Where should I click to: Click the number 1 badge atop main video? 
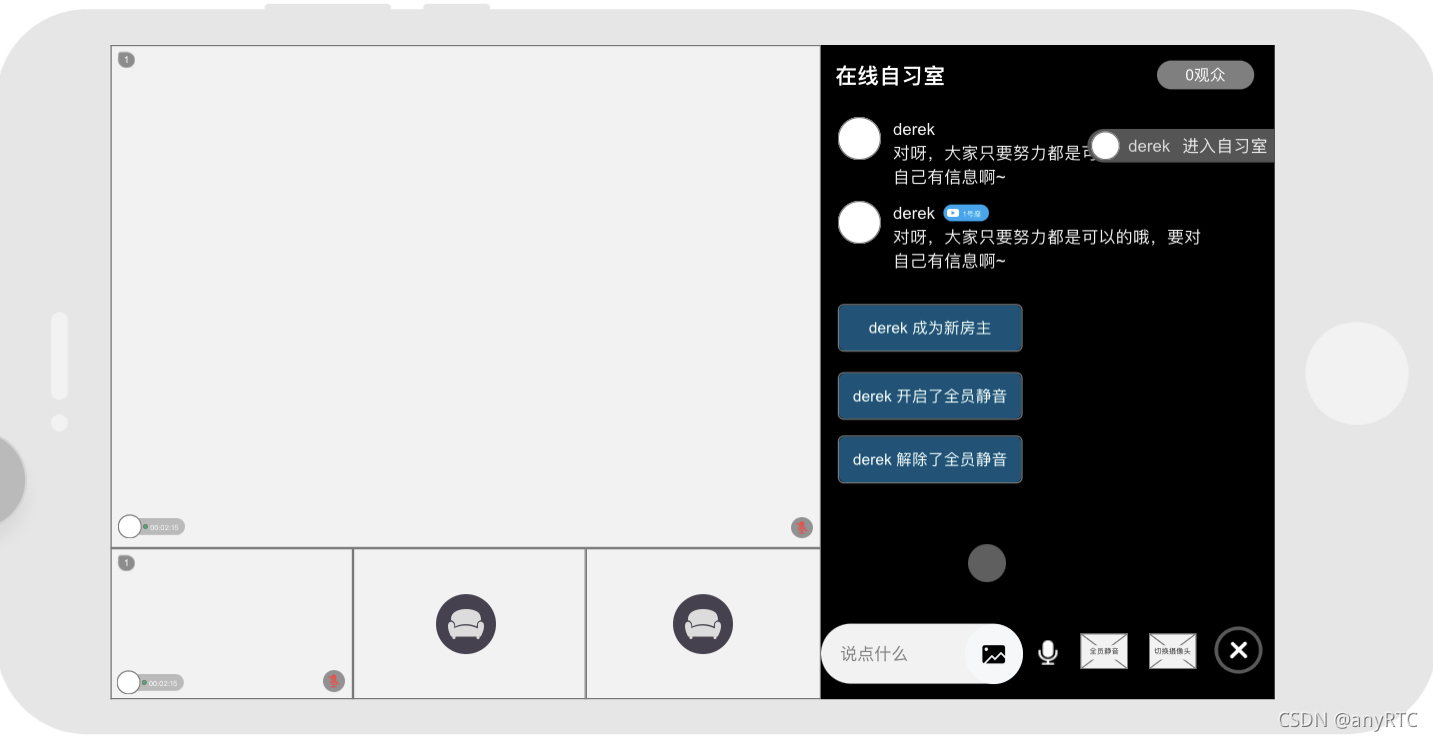(126, 59)
